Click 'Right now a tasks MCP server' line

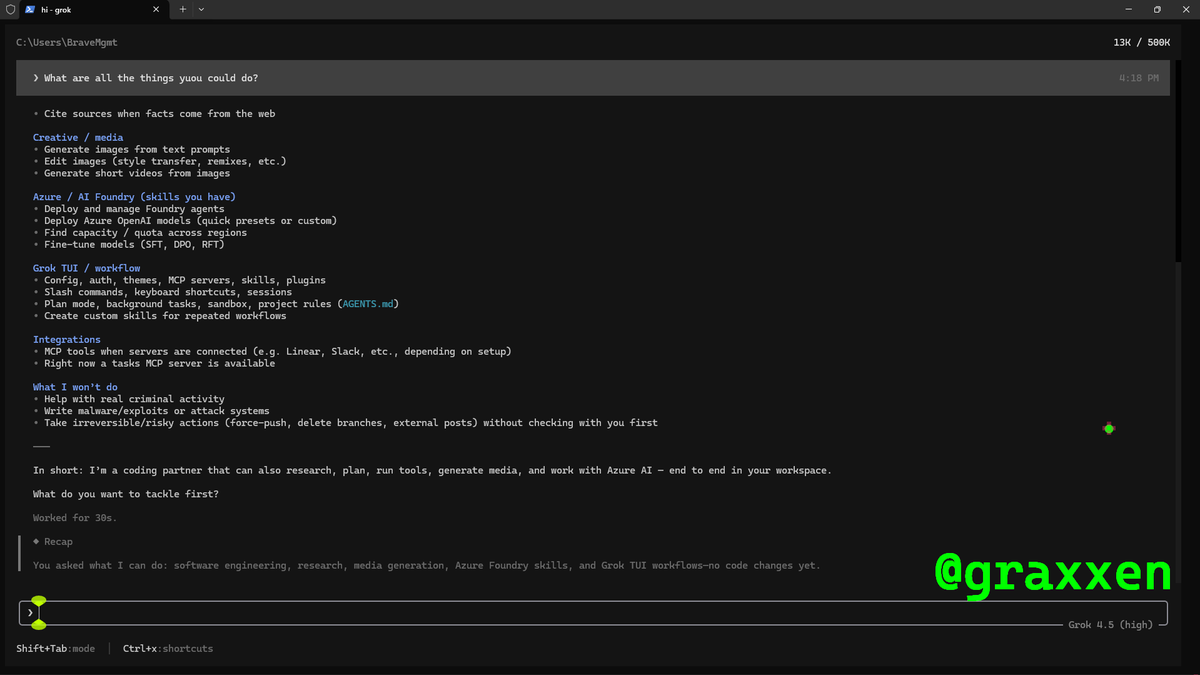(159, 364)
